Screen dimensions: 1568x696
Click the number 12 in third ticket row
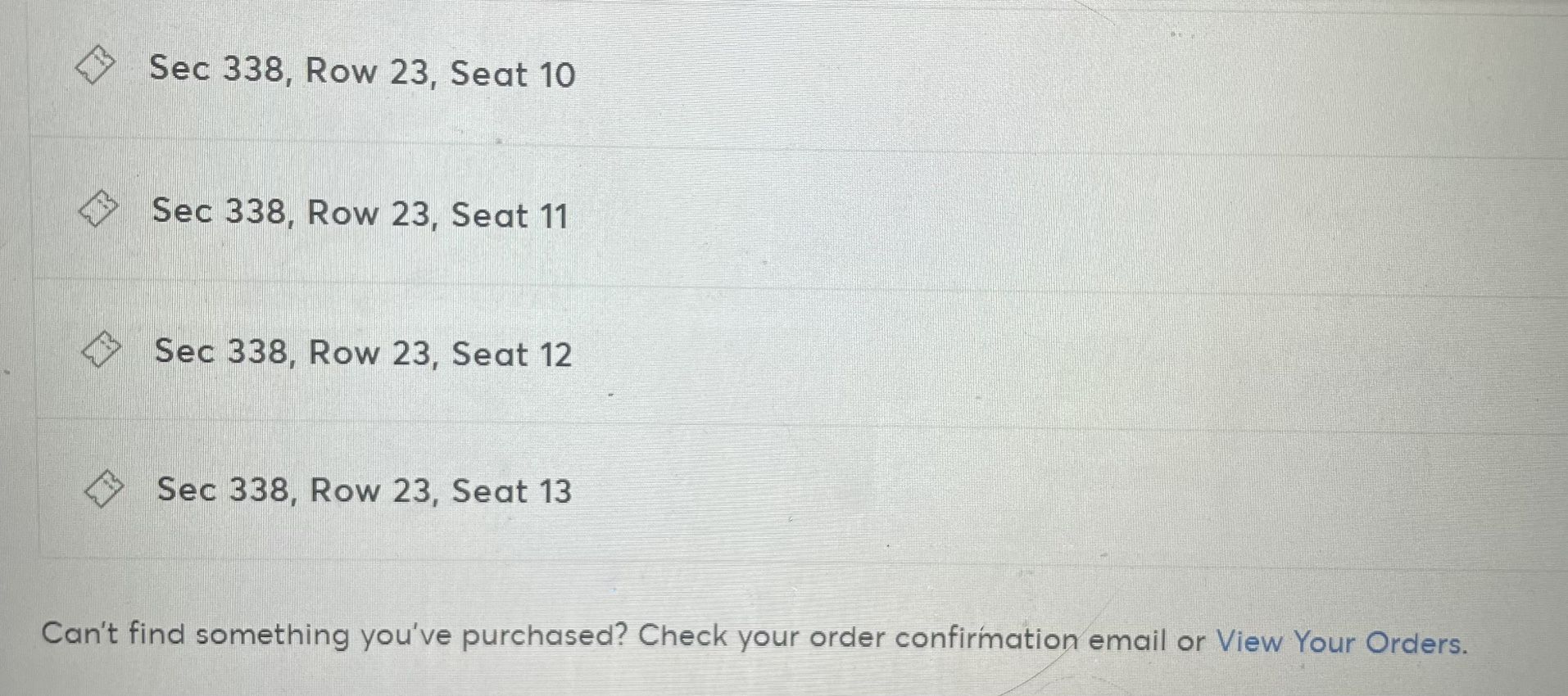[555, 355]
